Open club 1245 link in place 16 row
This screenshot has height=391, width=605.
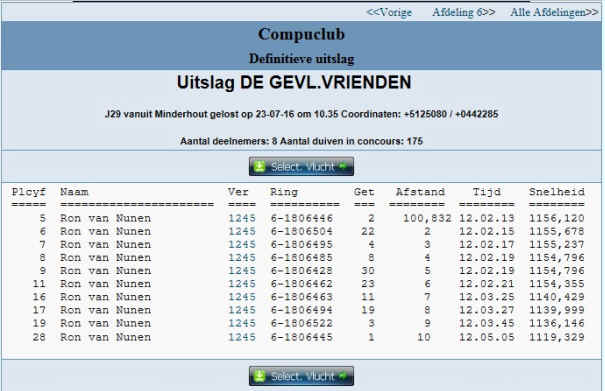click(242, 297)
